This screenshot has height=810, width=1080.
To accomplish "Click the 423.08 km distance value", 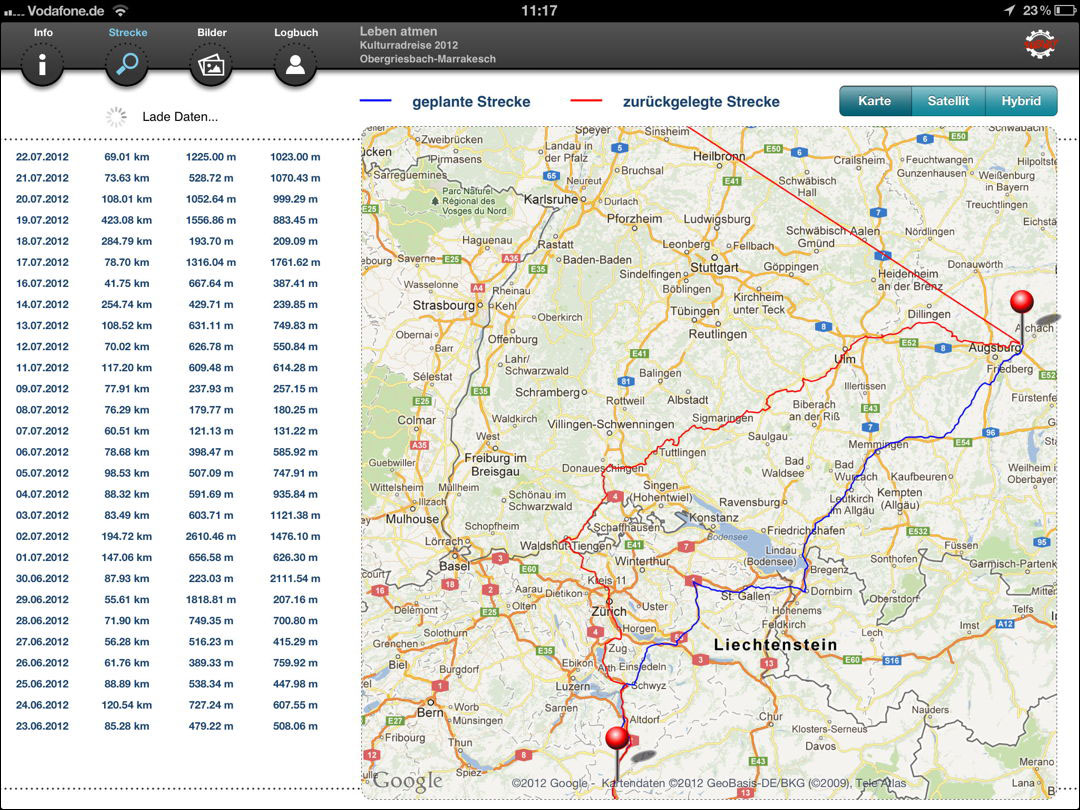I will 127,220.
